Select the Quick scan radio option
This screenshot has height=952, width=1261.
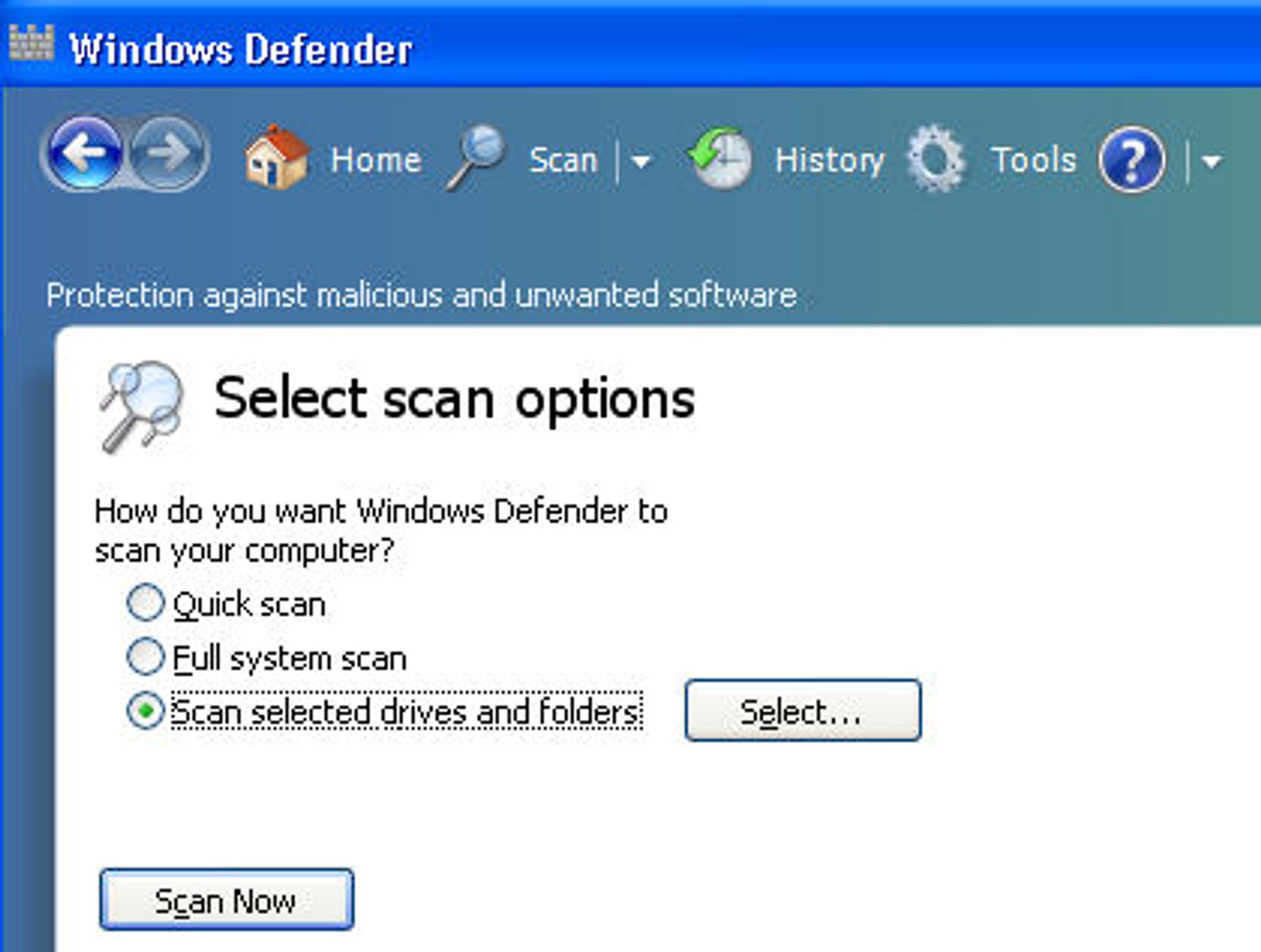[146, 603]
